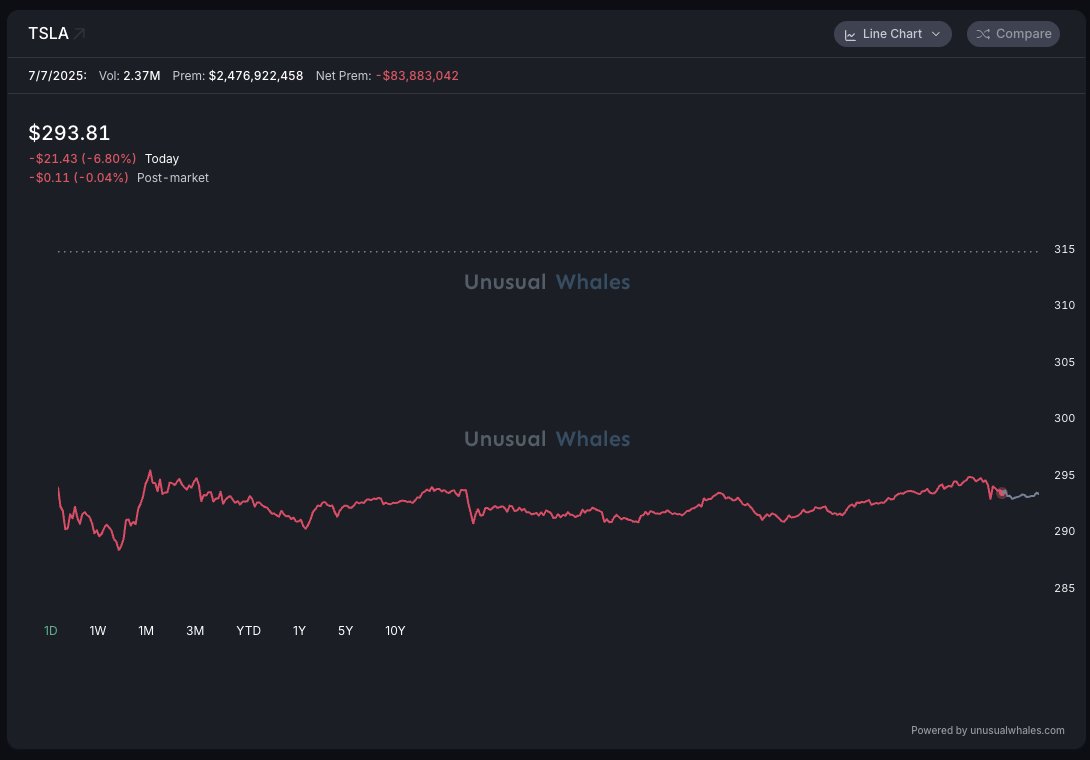This screenshot has width=1090, height=760.
Task: Click the TSLA ticker title
Action: click(48, 33)
